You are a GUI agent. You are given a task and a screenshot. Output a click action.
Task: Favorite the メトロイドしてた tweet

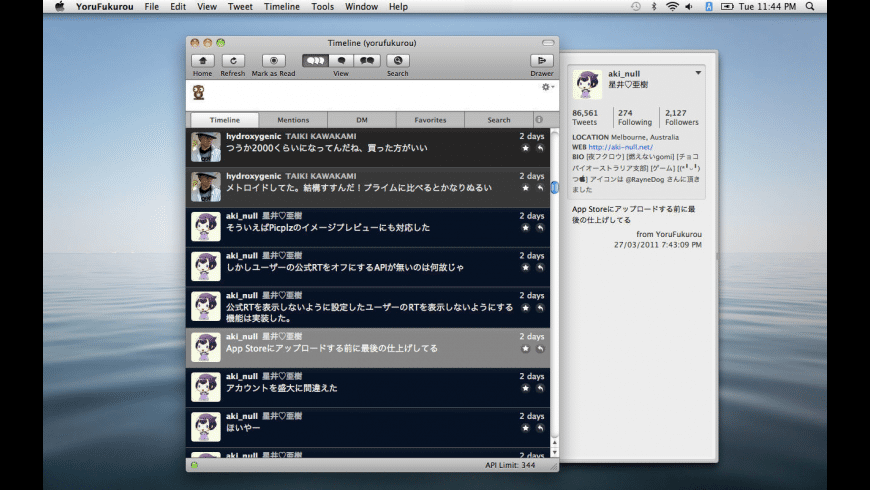click(525, 188)
